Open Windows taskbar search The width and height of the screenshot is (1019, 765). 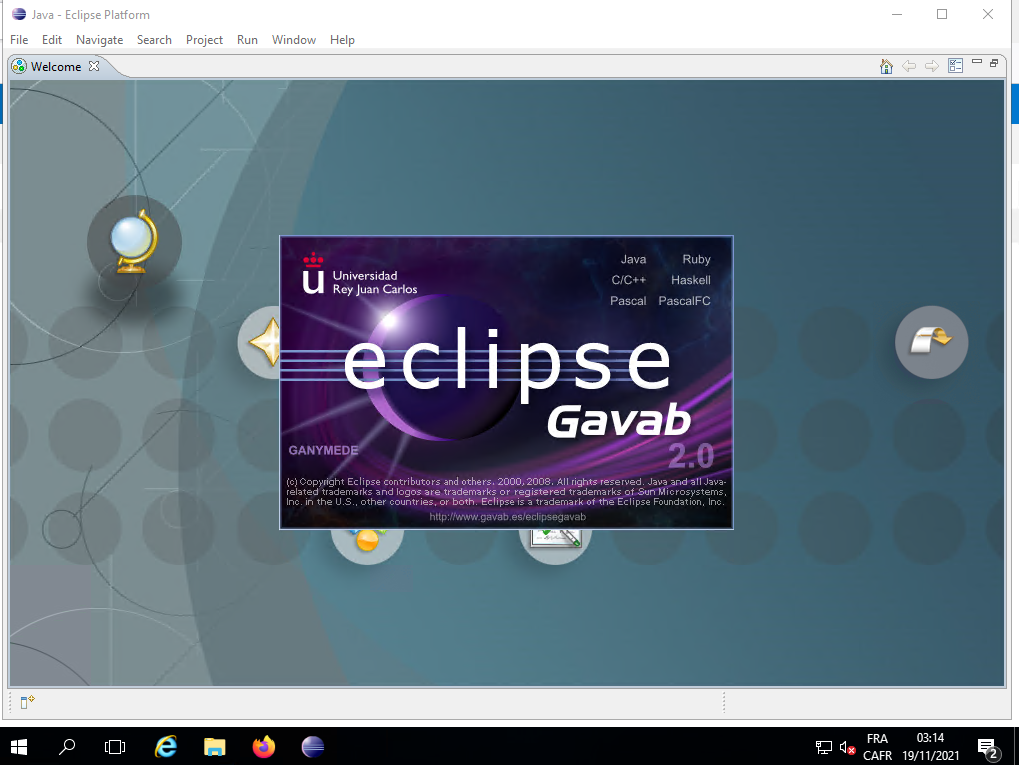[67, 747]
